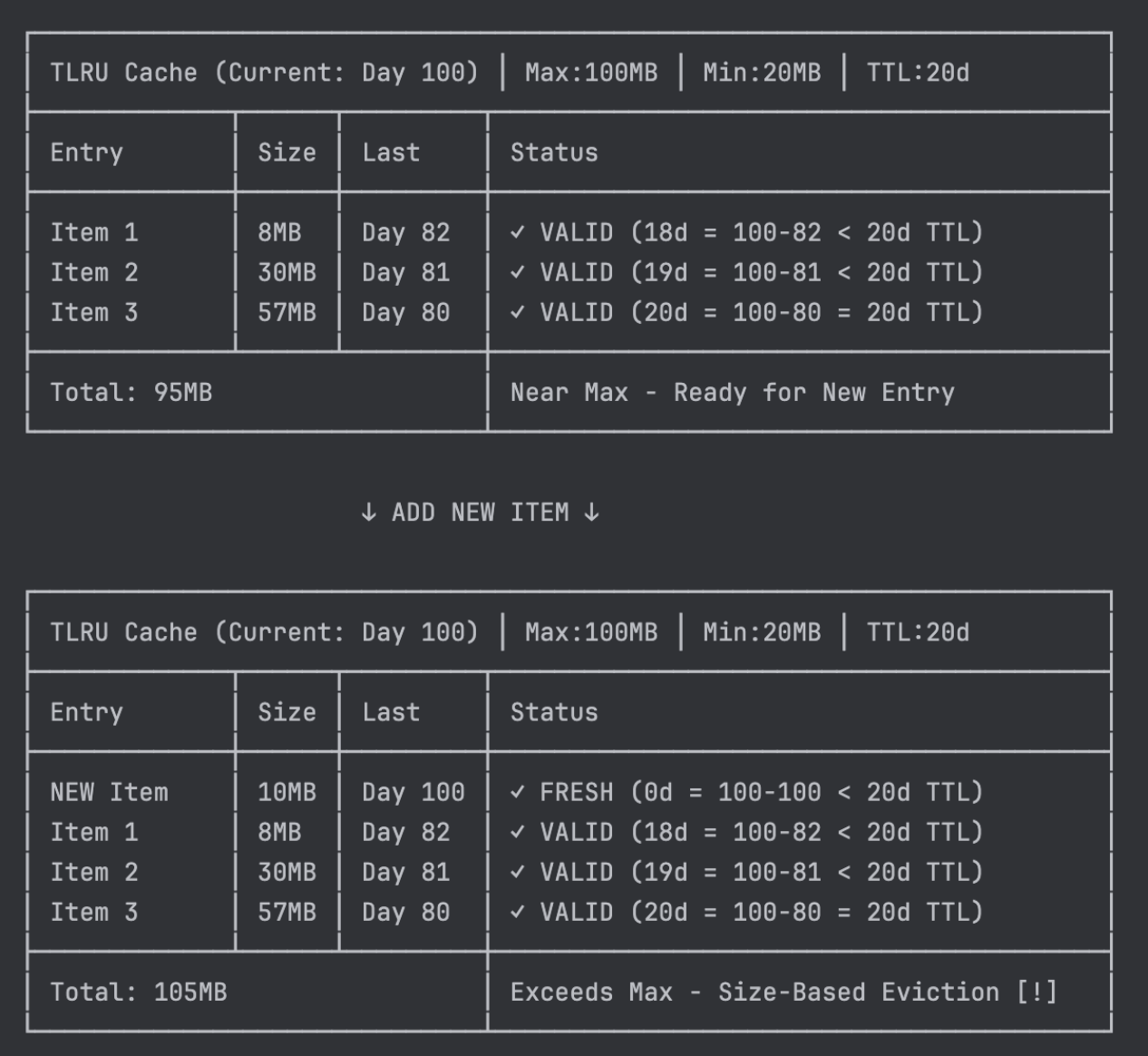Click the Status column header in the 95MB table
The width and height of the screenshot is (1148, 1056).
[554, 152]
